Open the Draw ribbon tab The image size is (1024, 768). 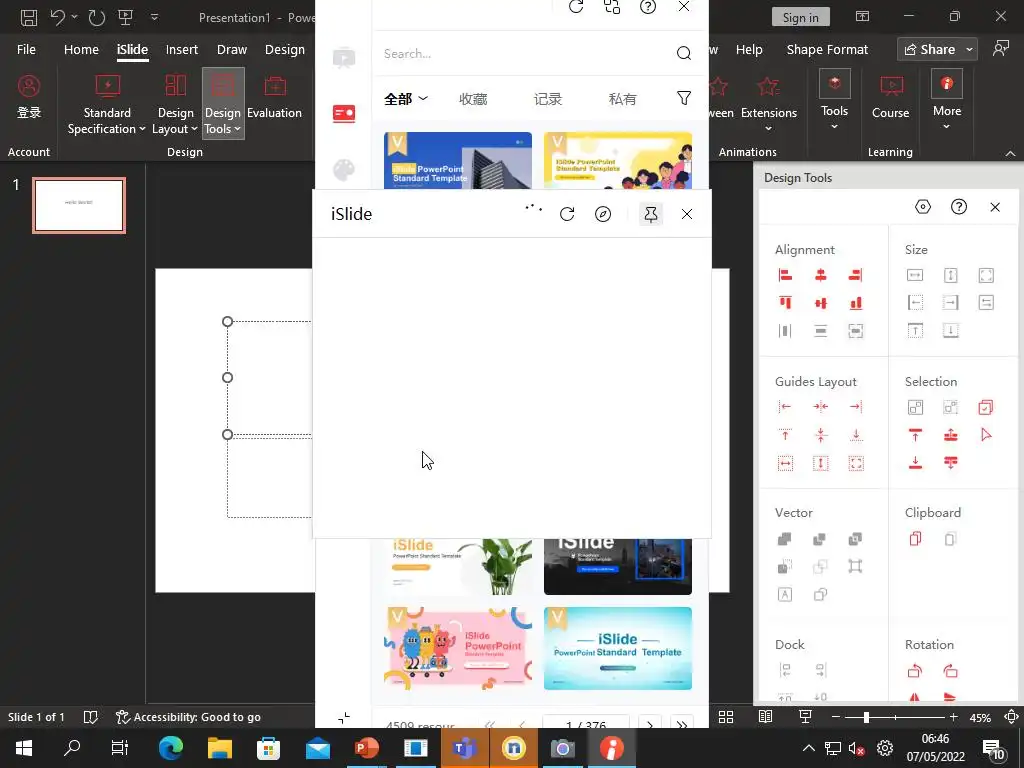pyautogui.click(x=232, y=50)
